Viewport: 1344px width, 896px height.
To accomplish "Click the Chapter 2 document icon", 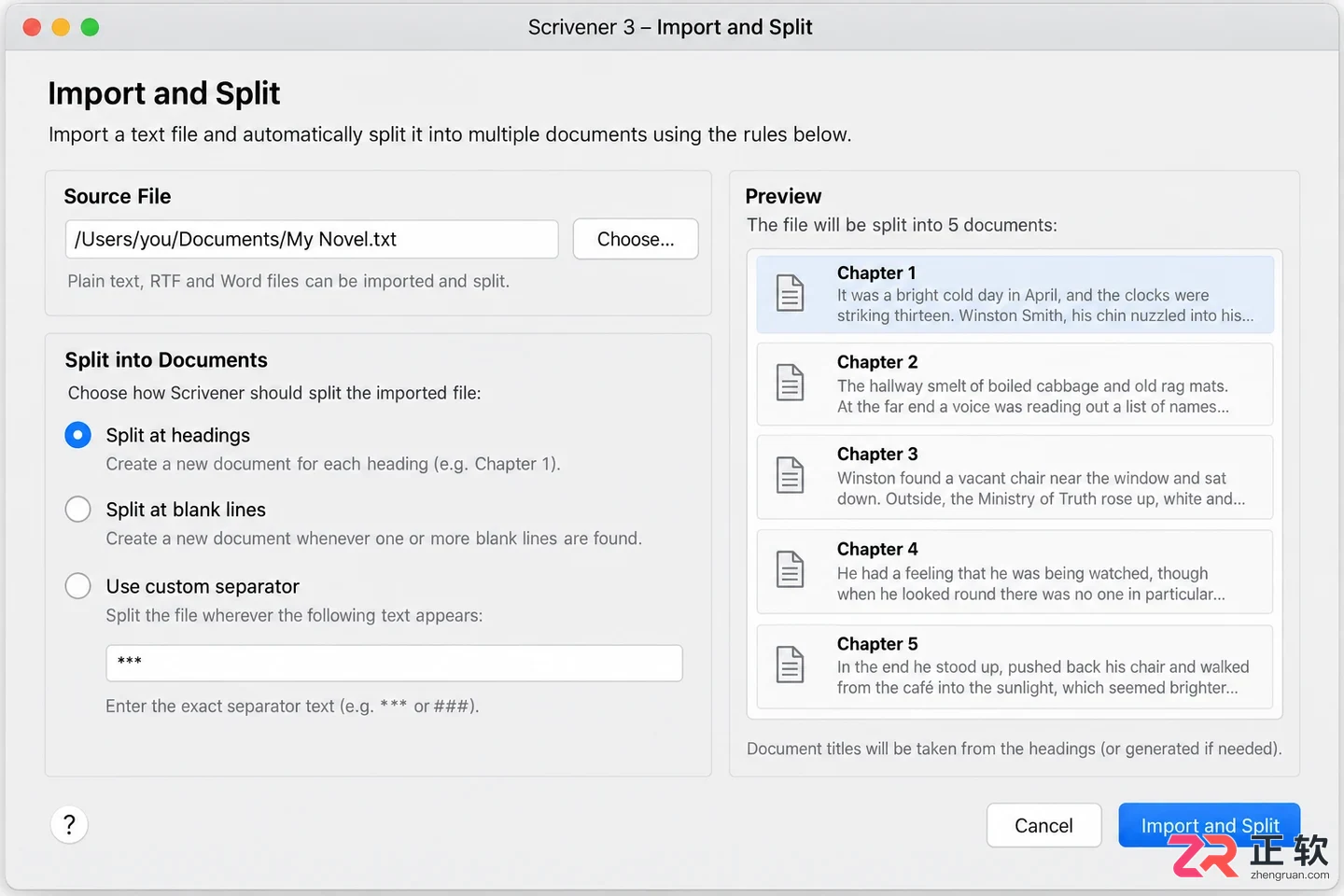I will (791, 383).
